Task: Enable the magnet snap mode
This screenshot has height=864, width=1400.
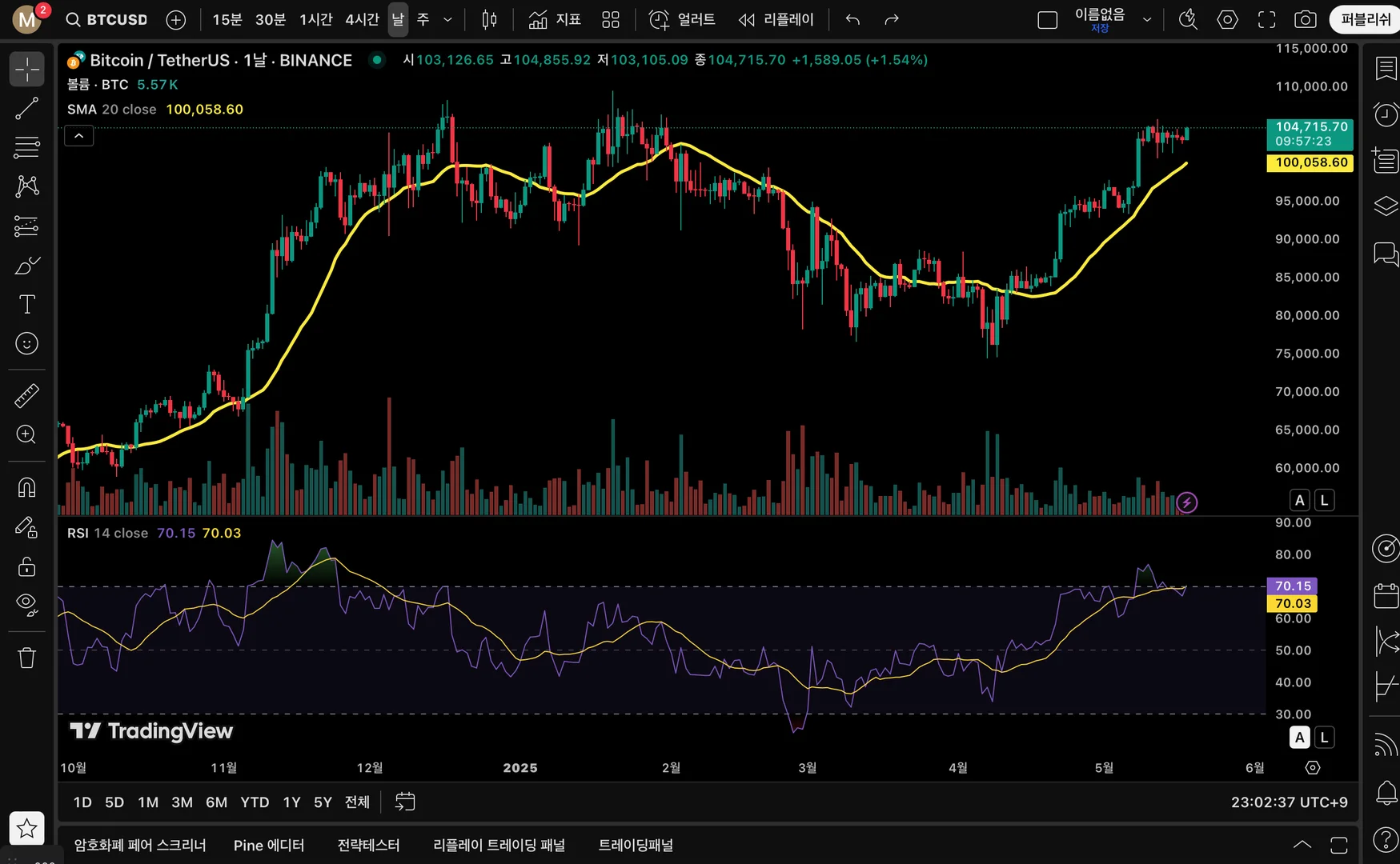Action: pyautogui.click(x=26, y=487)
